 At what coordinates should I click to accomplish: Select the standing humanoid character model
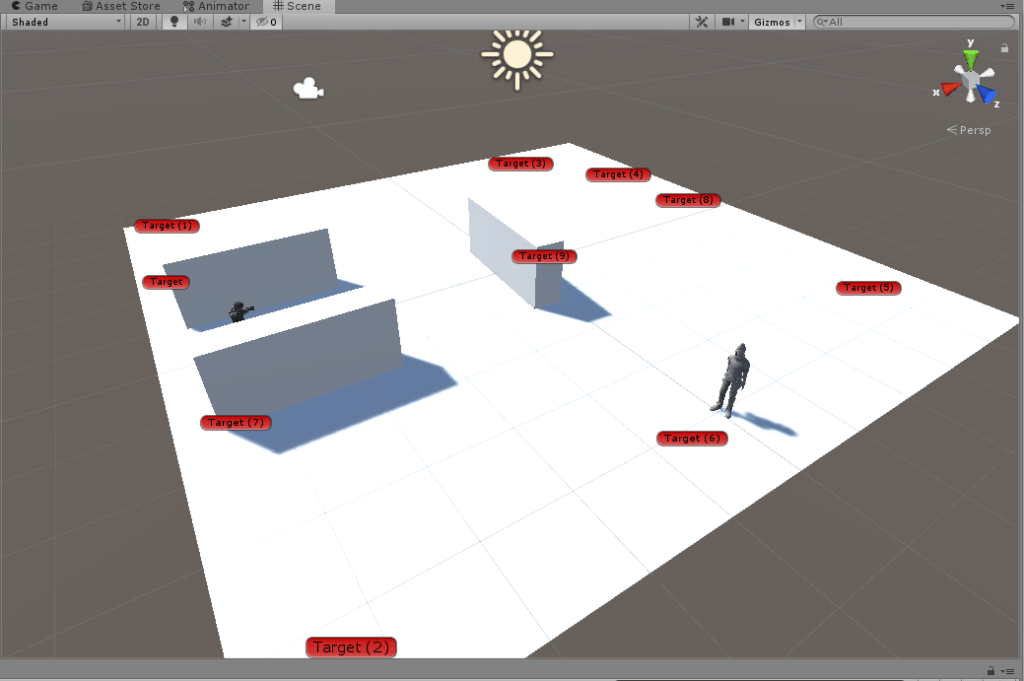[x=732, y=379]
